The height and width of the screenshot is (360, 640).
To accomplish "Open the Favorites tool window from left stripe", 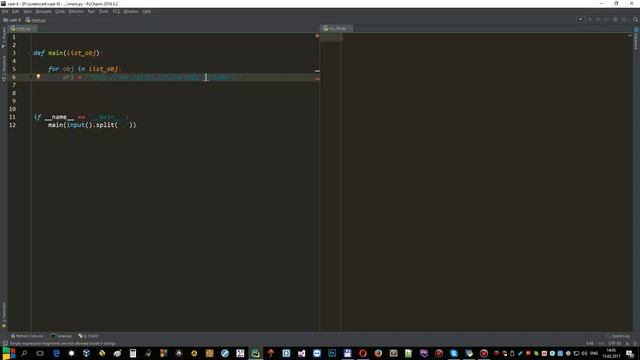I will (4, 316).
